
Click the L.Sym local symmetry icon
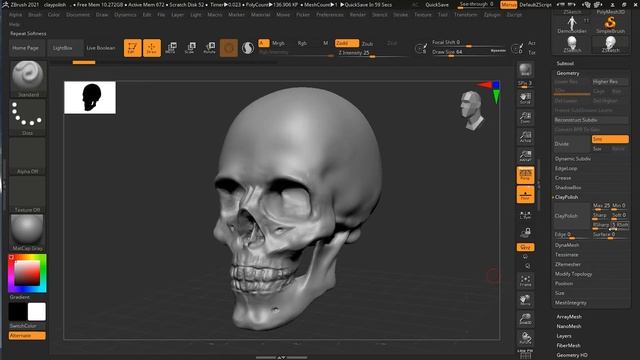tap(525, 215)
